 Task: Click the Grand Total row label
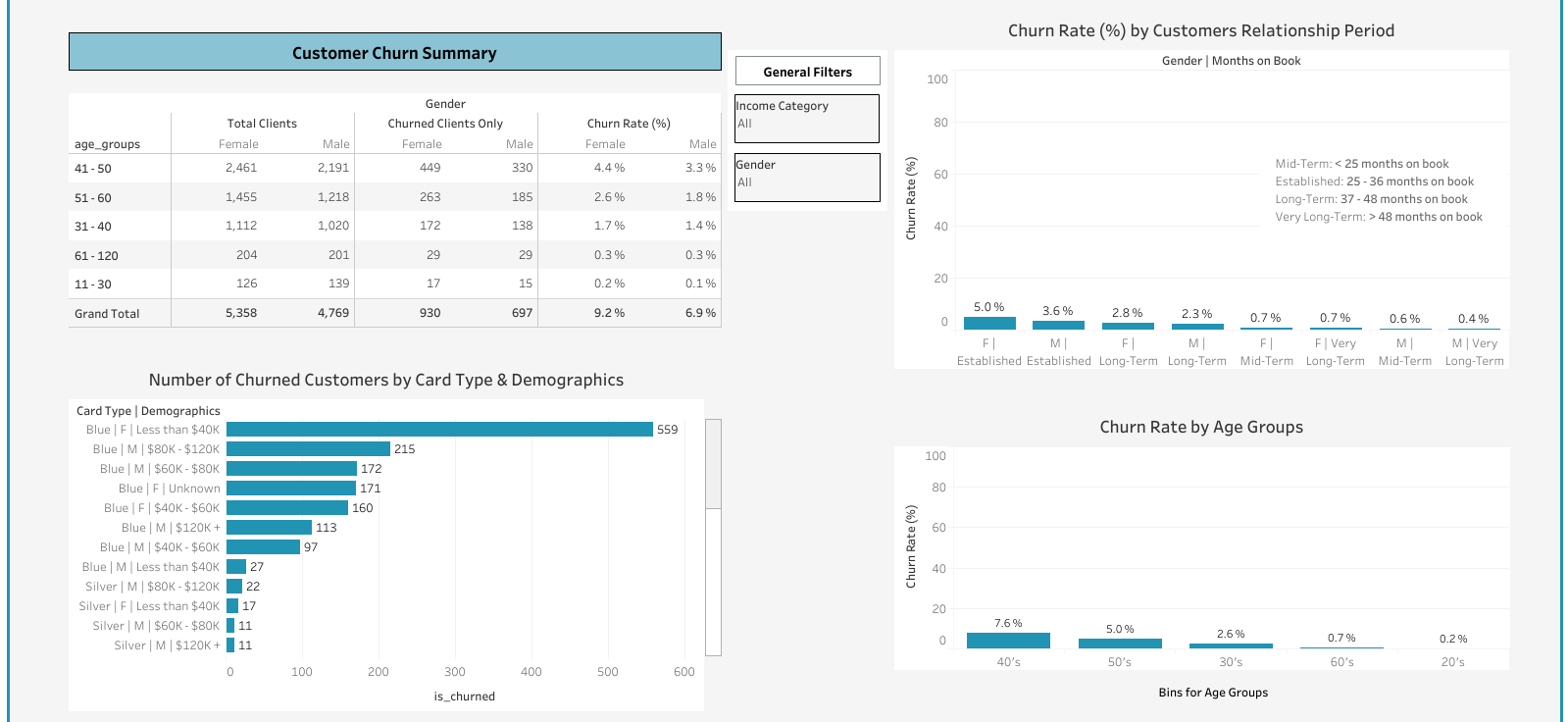(107, 314)
